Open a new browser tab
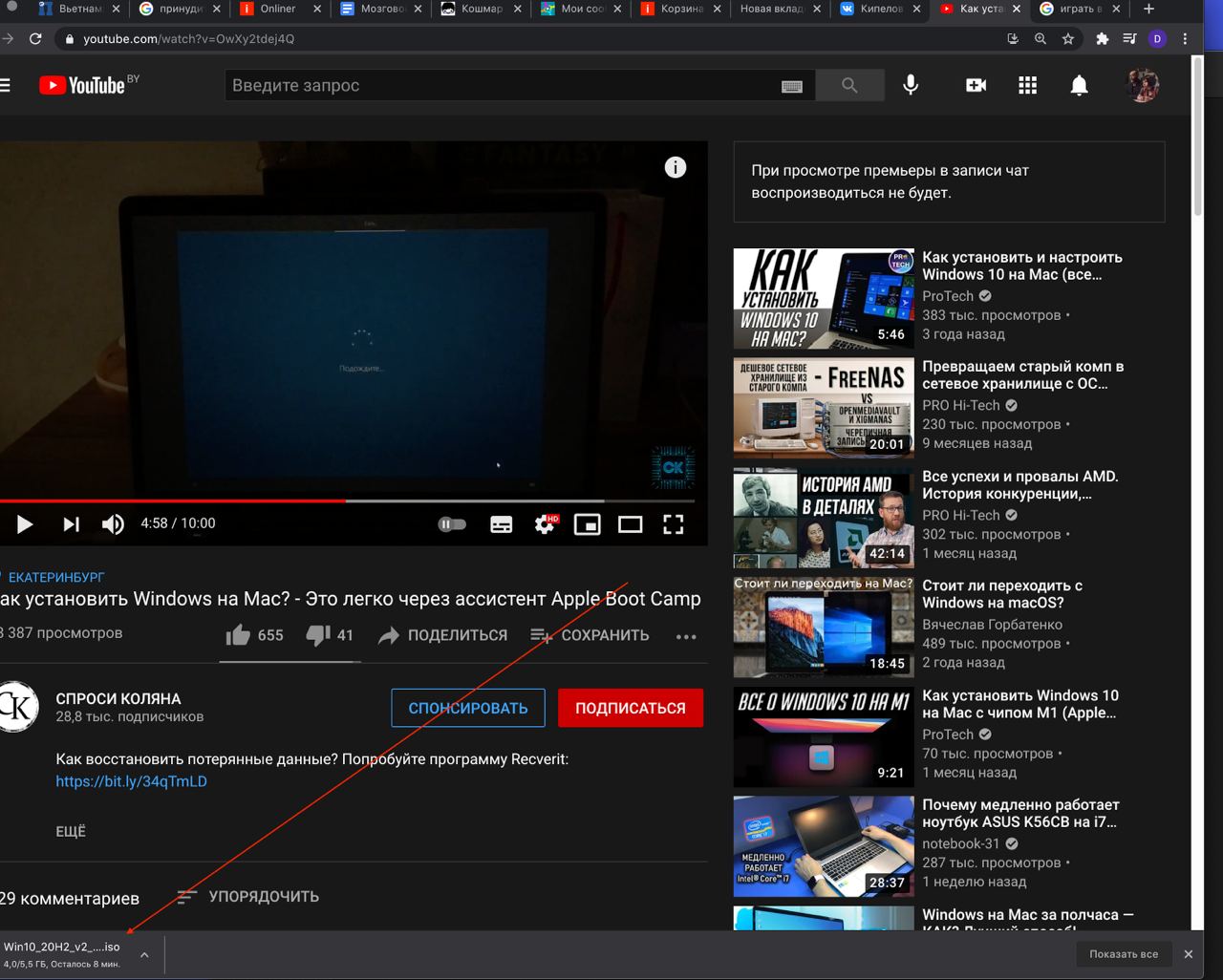This screenshot has height=980, width=1223. (1148, 9)
